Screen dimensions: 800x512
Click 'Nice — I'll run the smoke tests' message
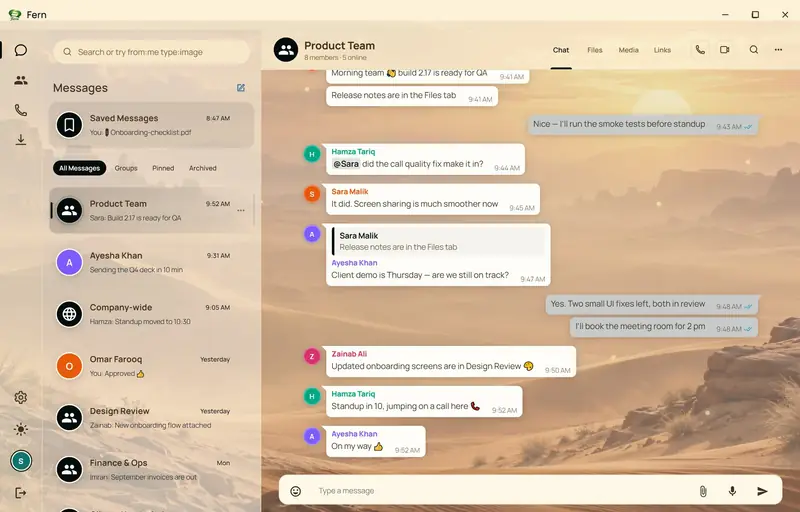pos(643,124)
